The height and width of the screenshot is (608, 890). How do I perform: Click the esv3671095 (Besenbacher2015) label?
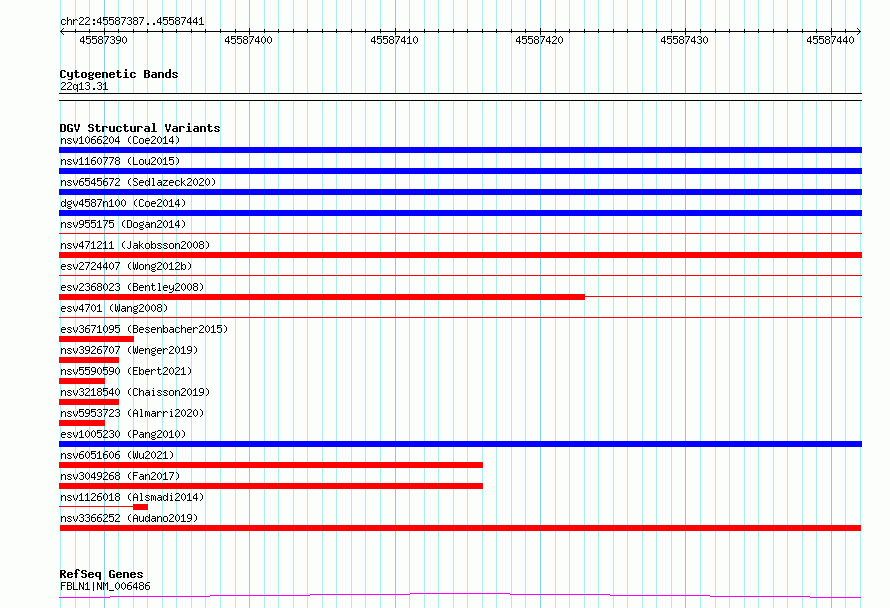point(144,329)
